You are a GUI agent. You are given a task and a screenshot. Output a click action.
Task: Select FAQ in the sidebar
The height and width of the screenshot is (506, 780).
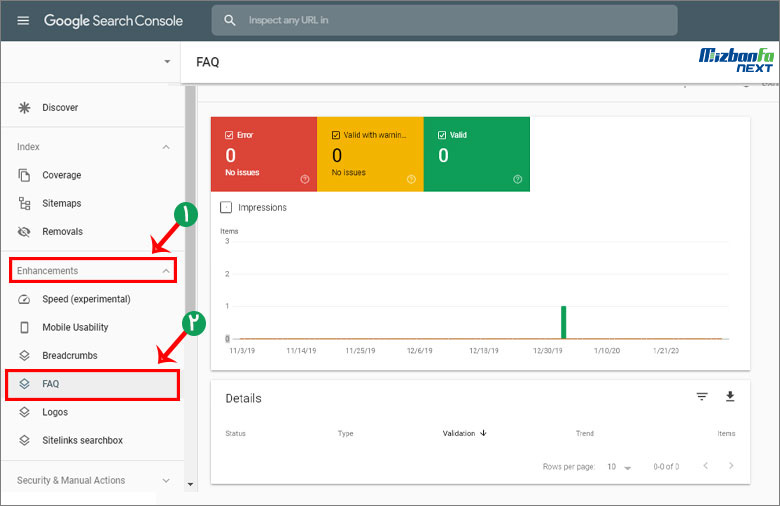pyautogui.click(x=92, y=384)
